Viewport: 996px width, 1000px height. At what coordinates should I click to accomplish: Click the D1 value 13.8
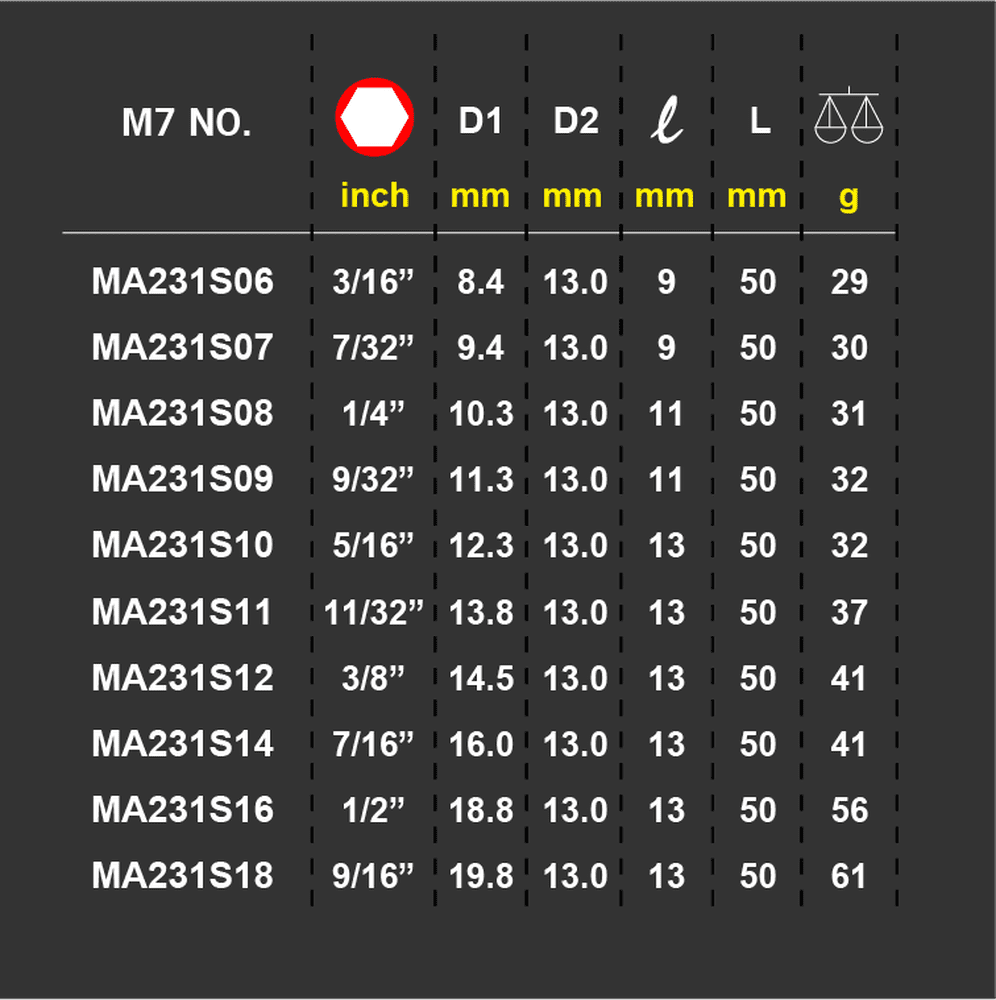[481, 612]
